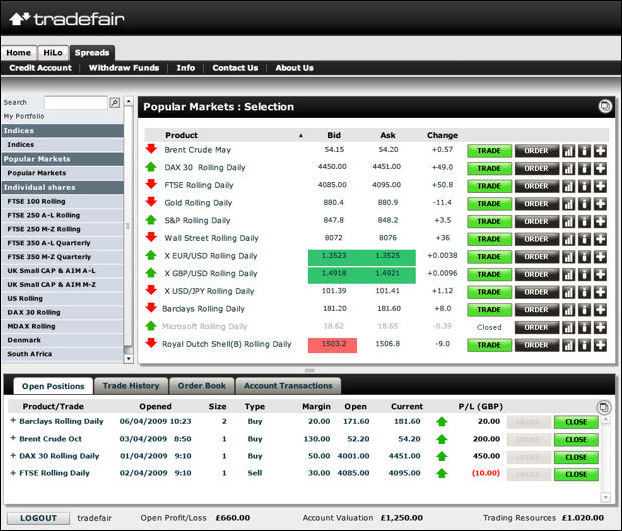Click the sidebar Search input field

click(75, 102)
